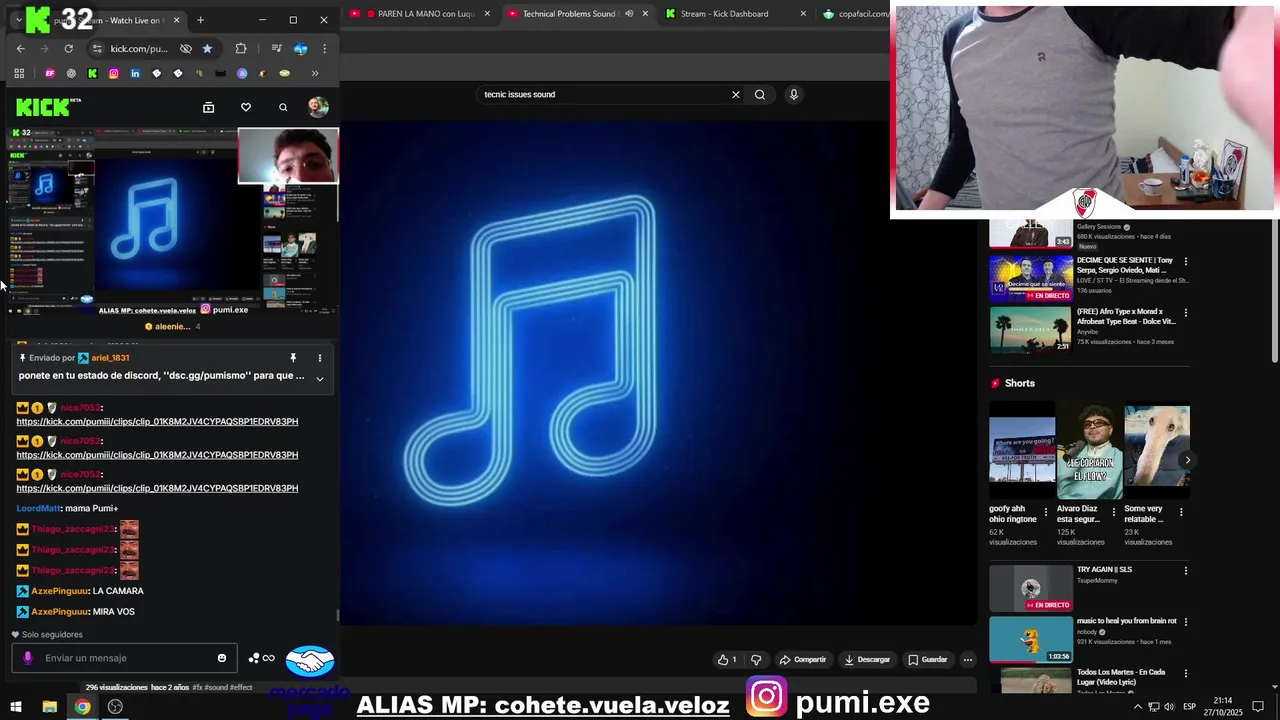Screen dimensions: 1280x720
Task: Open the Kick bookmark icon
Action: [92, 73]
